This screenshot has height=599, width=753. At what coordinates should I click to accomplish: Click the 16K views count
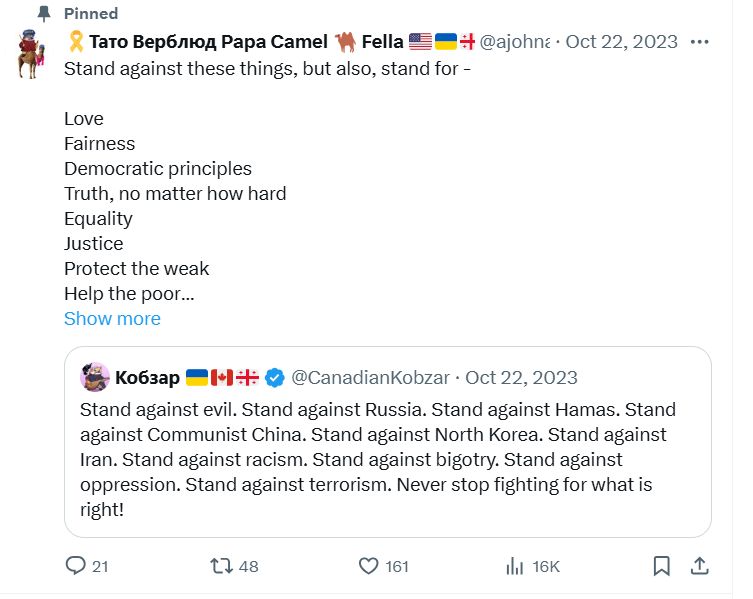pos(545,566)
